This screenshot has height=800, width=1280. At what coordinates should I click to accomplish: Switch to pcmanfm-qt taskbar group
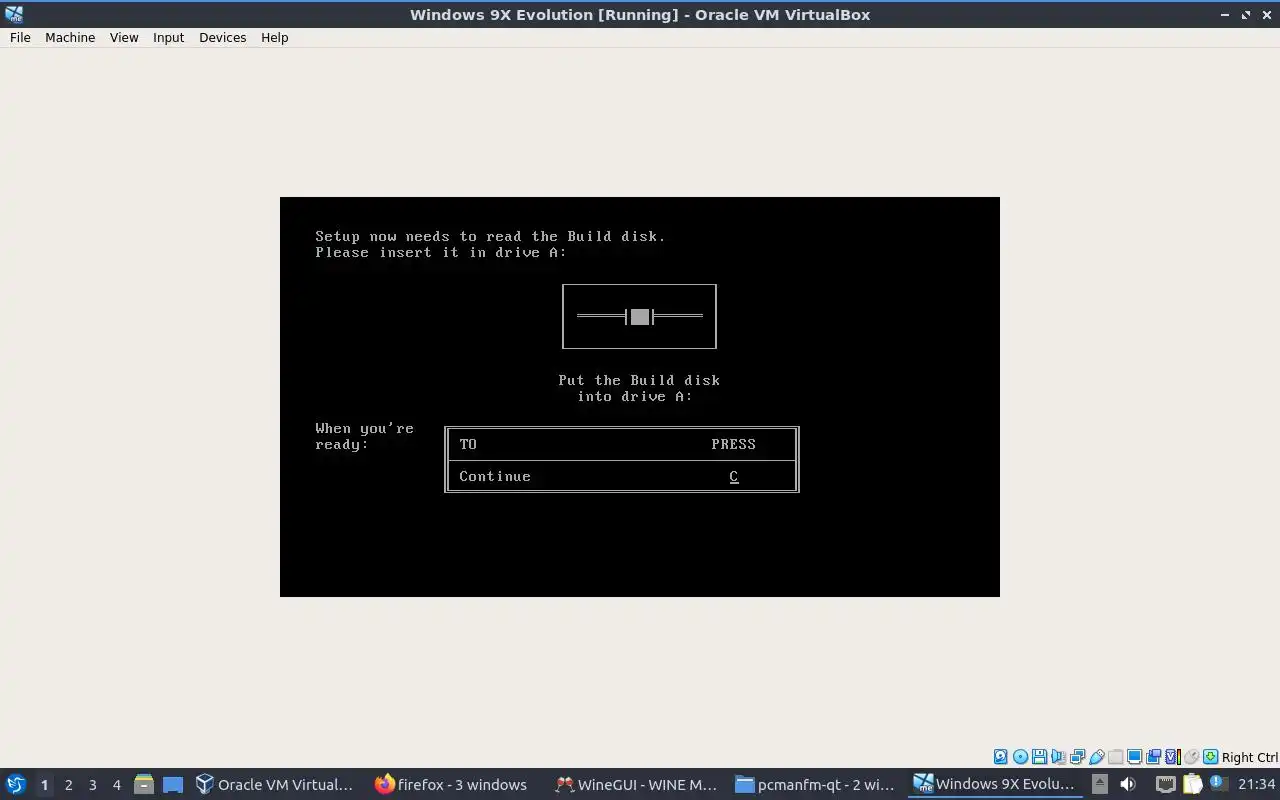pyautogui.click(x=815, y=784)
